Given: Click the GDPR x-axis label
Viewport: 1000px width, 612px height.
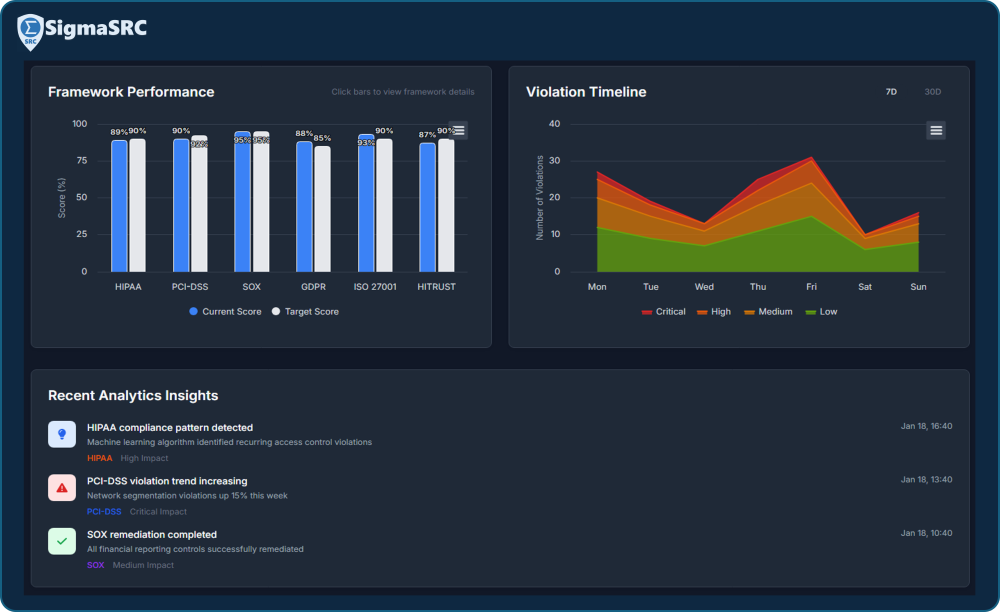Looking at the screenshot, I should [x=313, y=287].
